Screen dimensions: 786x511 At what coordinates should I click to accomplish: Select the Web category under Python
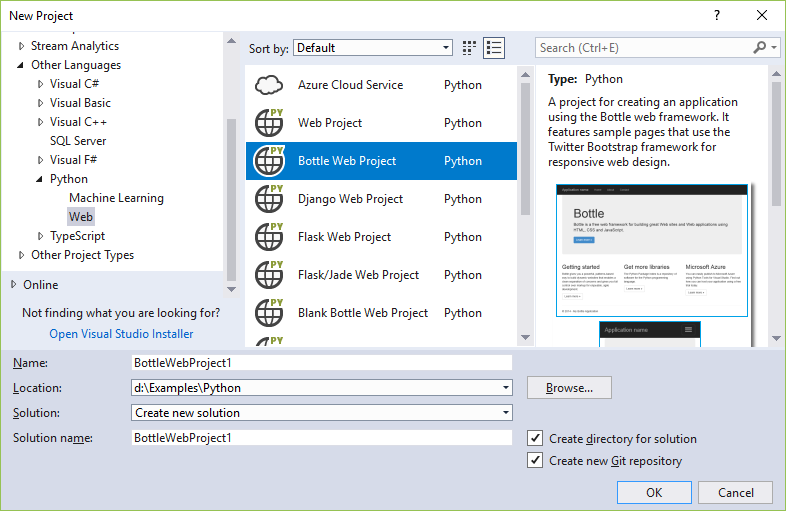(x=81, y=217)
